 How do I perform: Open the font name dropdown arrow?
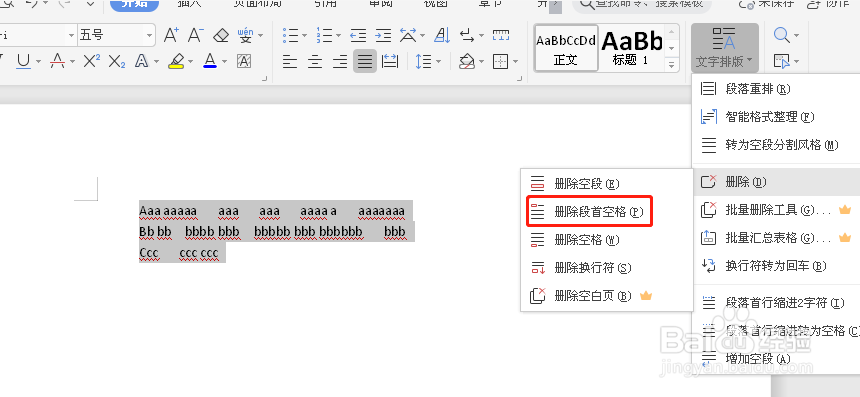71,36
